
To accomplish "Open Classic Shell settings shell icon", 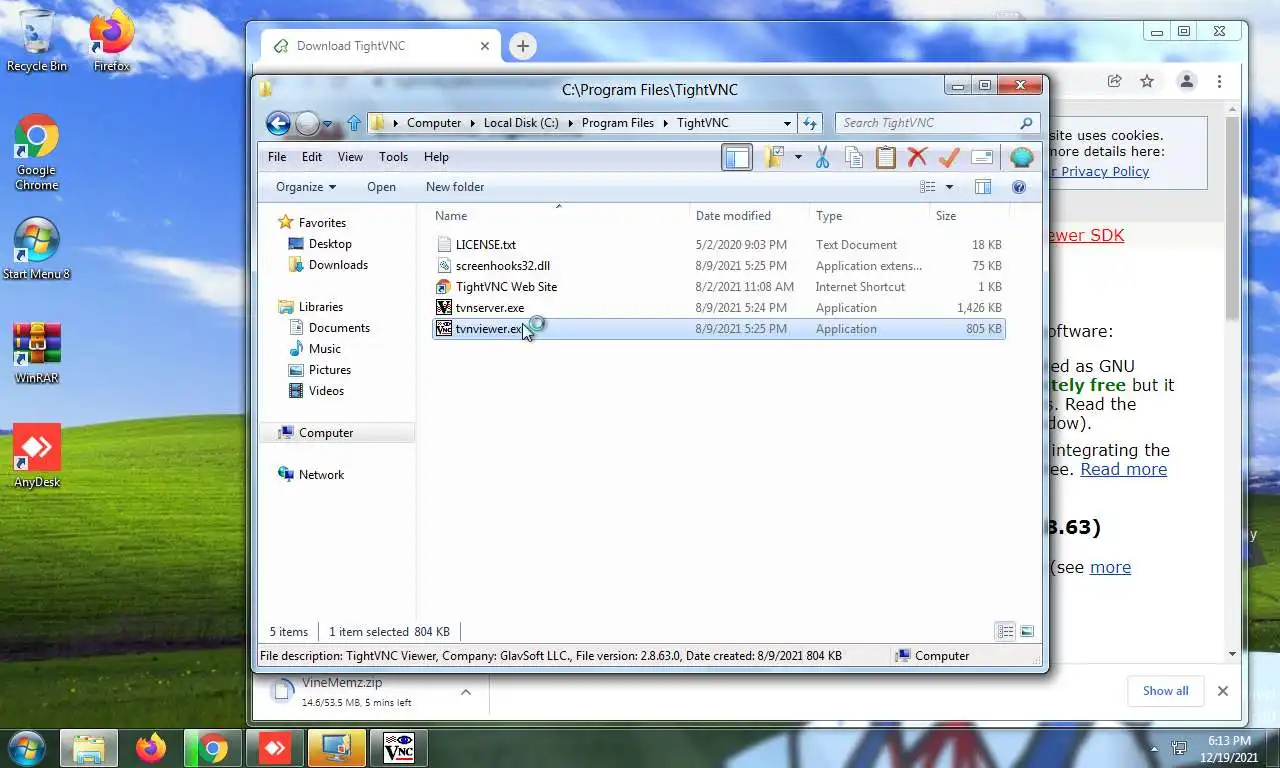I will [x=1021, y=157].
